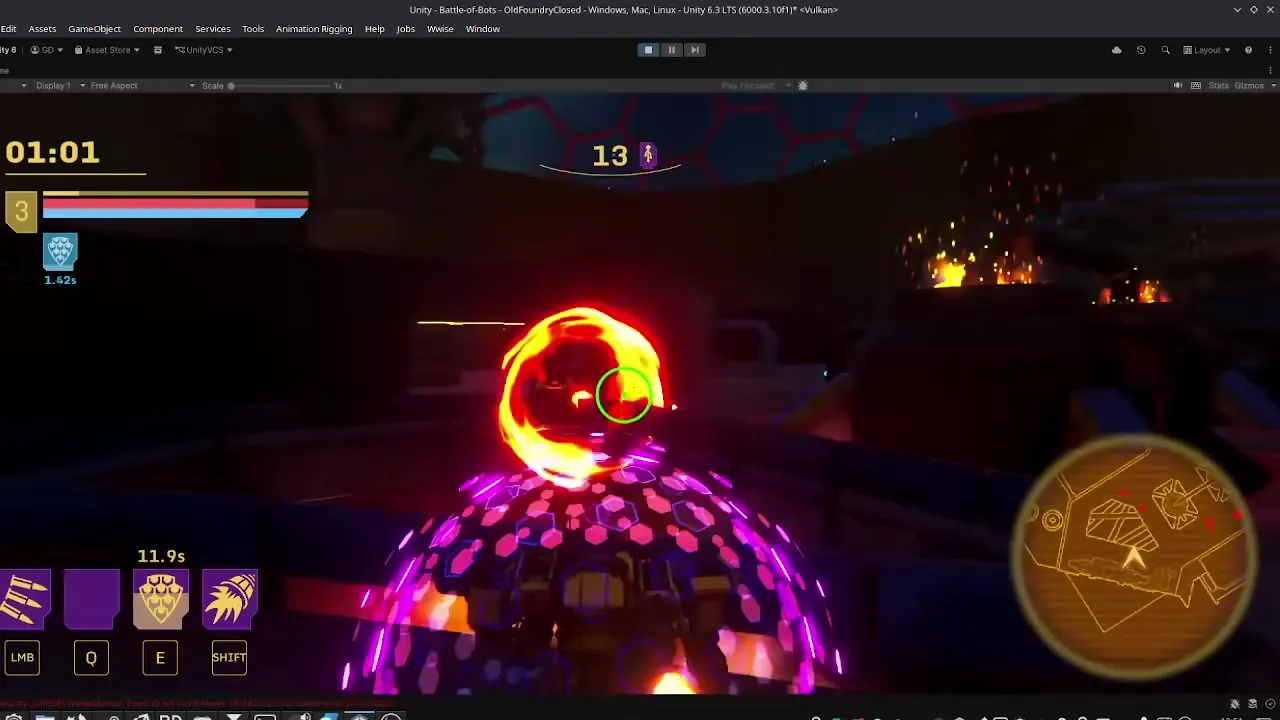Click the shield buff icon showing 1.62s
Viewport: 1280px width, 720px height.
pos(60,252)
